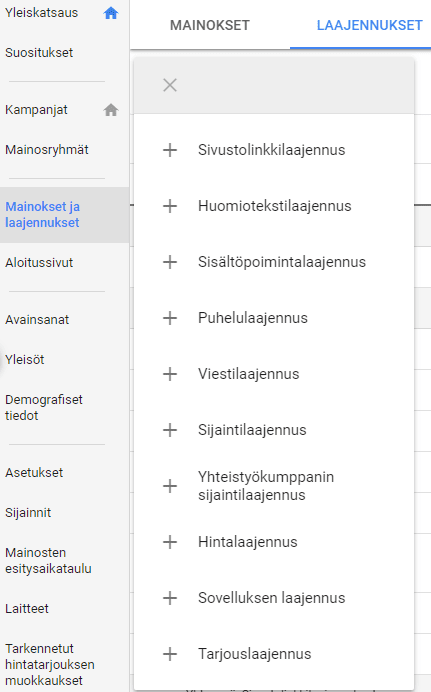Select Yhteistyökumppanin sijaintilaajennus entry
431x692 pixels.
(x=274, y=486)
